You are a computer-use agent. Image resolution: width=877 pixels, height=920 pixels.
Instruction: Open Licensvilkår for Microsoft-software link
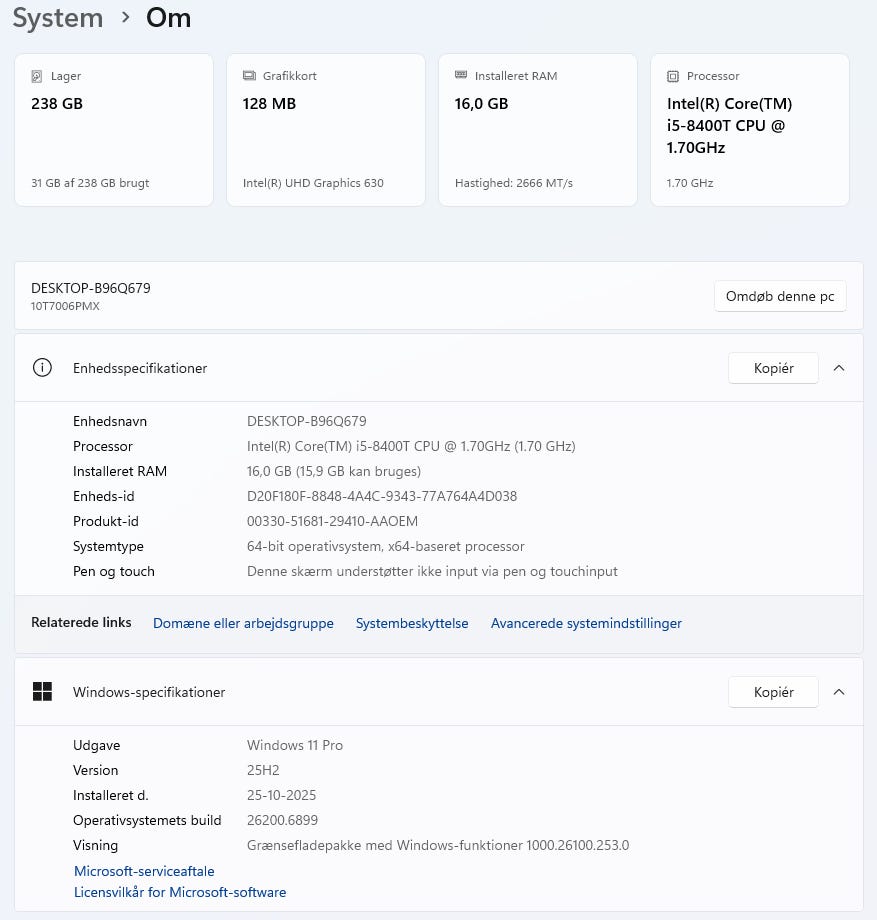click(x=180, y=892)
